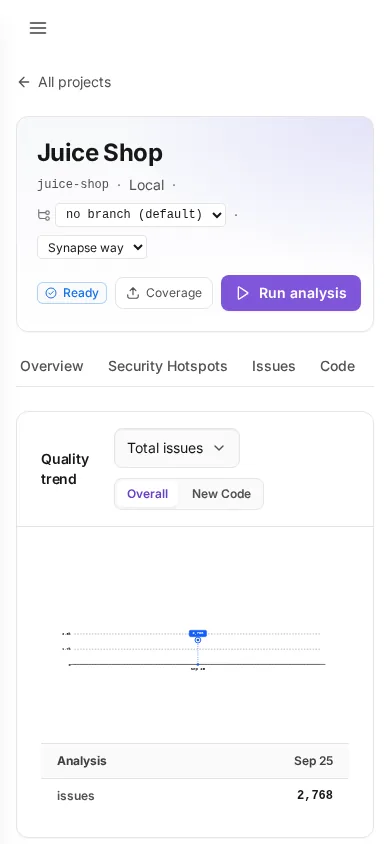Open the no branch (default) dropdown
The width and height of the screenshot is (390, 844).
140,215
